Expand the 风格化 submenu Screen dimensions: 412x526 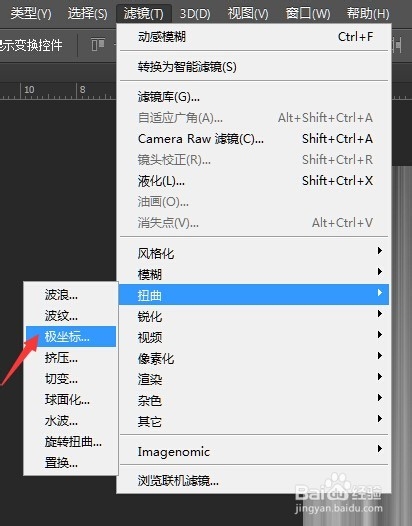(254, 253)
